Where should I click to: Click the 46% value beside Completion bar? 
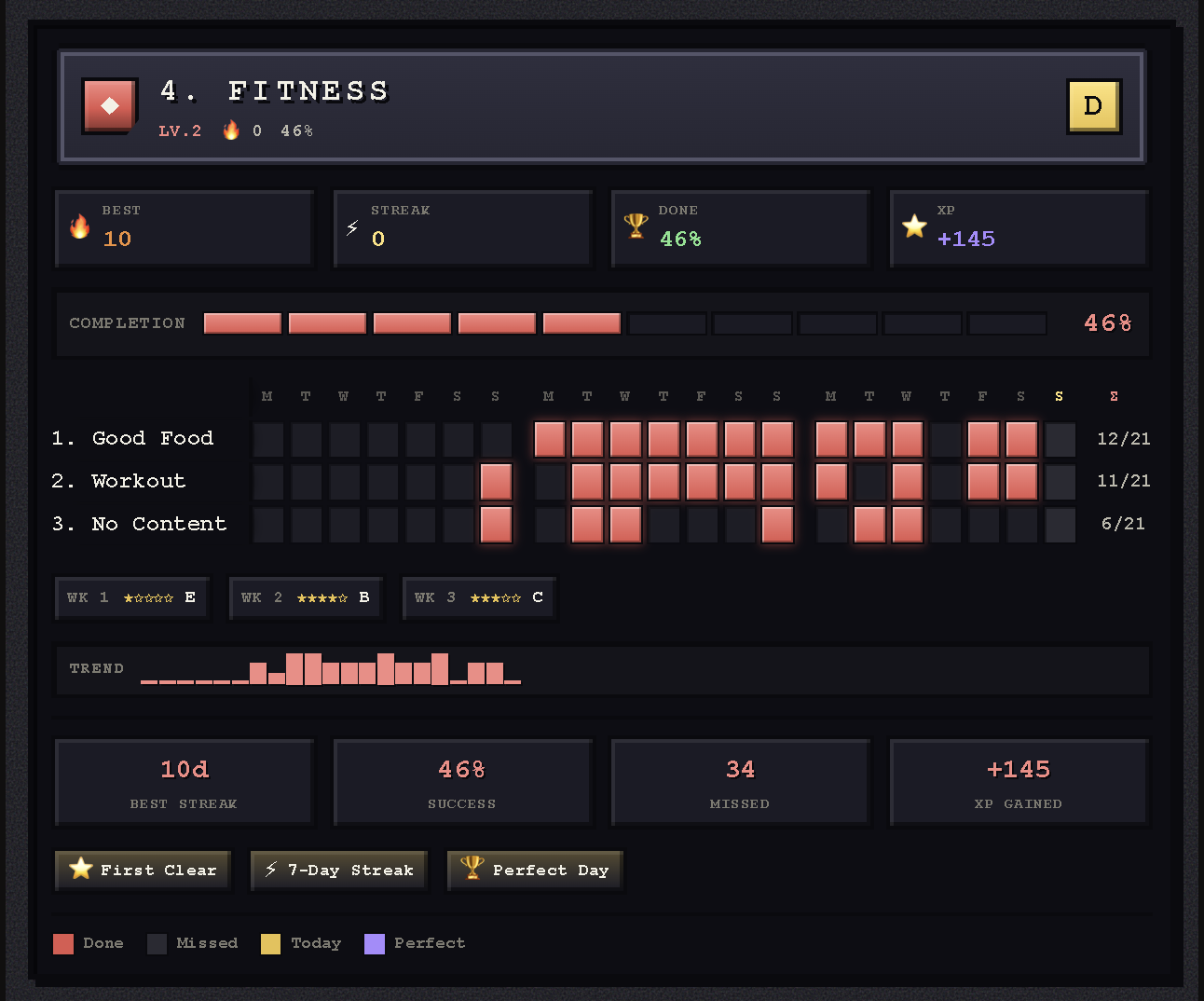coord(1108,323)
